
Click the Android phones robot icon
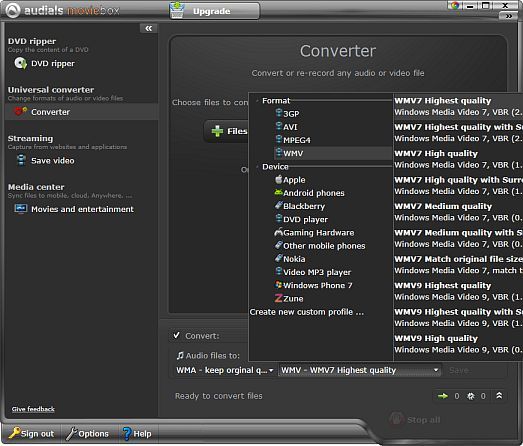[278, 192]
